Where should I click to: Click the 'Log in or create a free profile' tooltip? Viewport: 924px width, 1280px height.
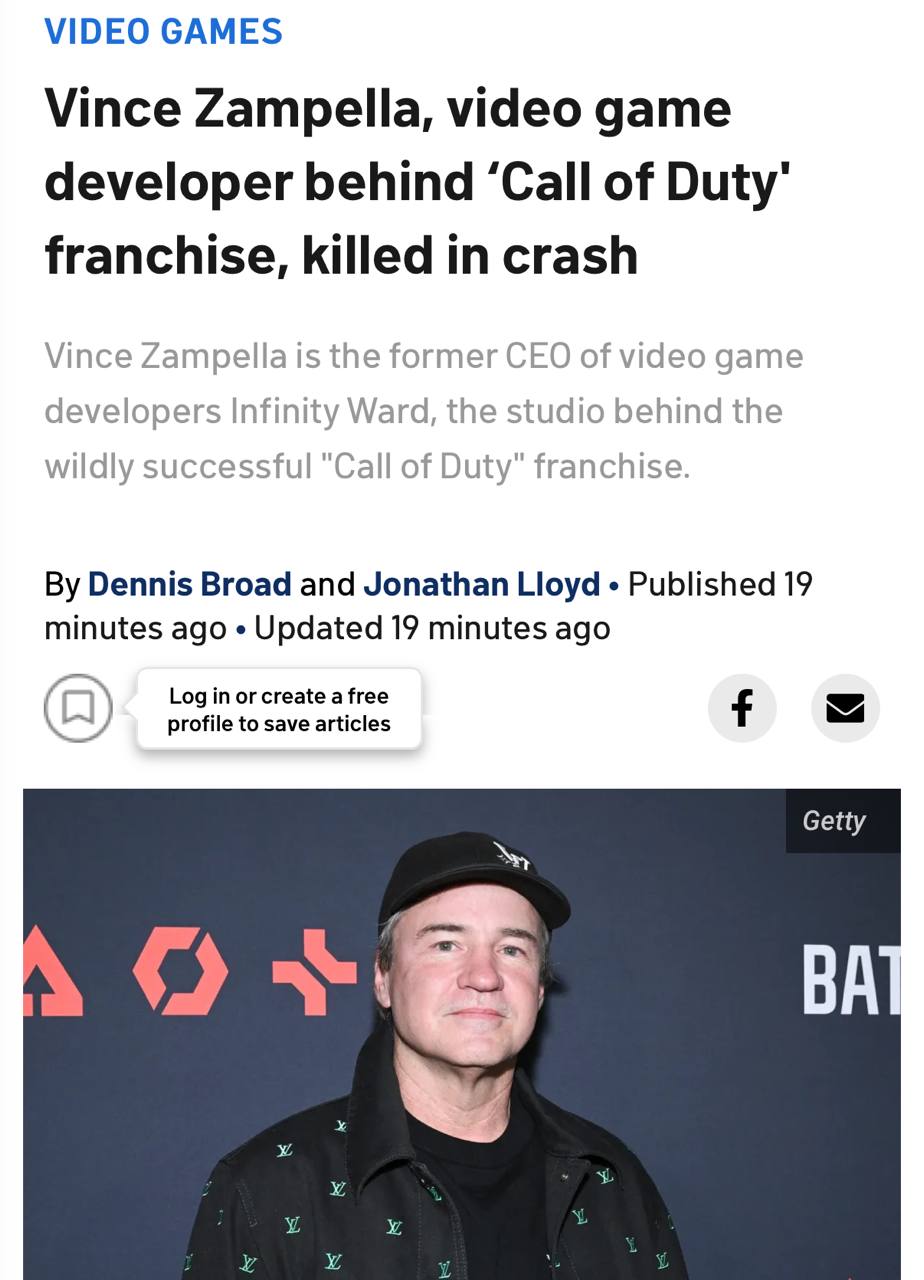[279, 709]
